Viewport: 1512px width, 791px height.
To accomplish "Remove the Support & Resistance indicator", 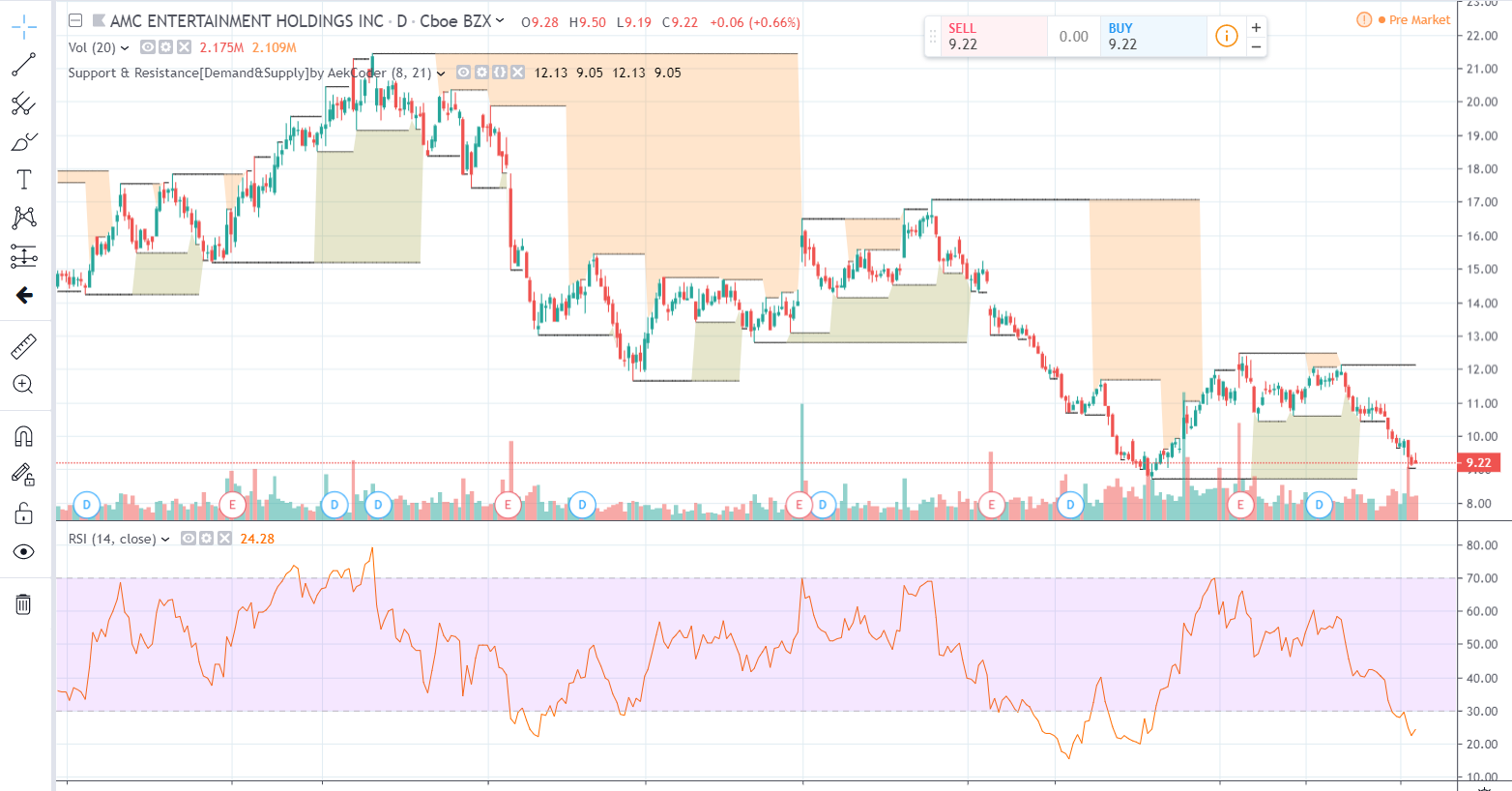I will point(518,73).
